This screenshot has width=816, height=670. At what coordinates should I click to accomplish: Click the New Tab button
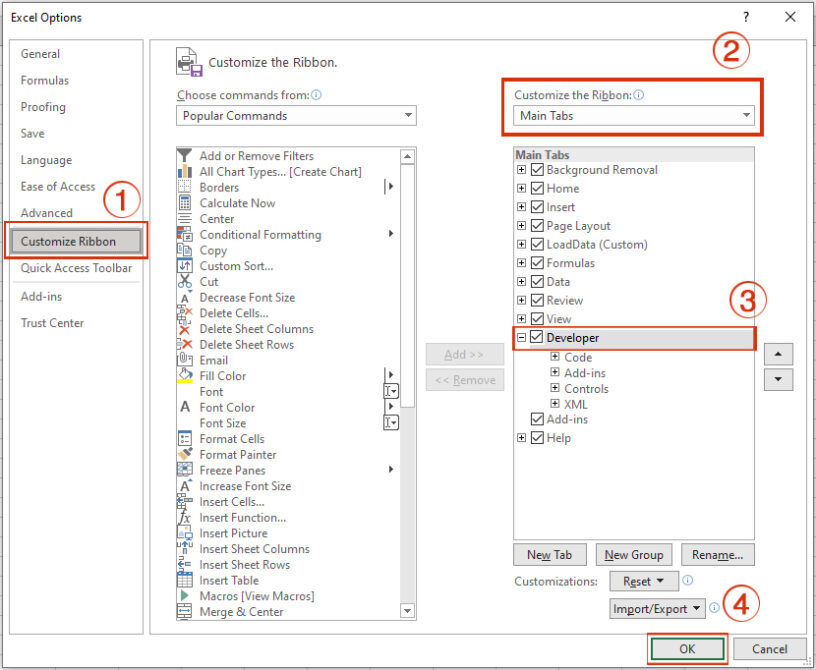pyautogui.click(x=549, y=554)
